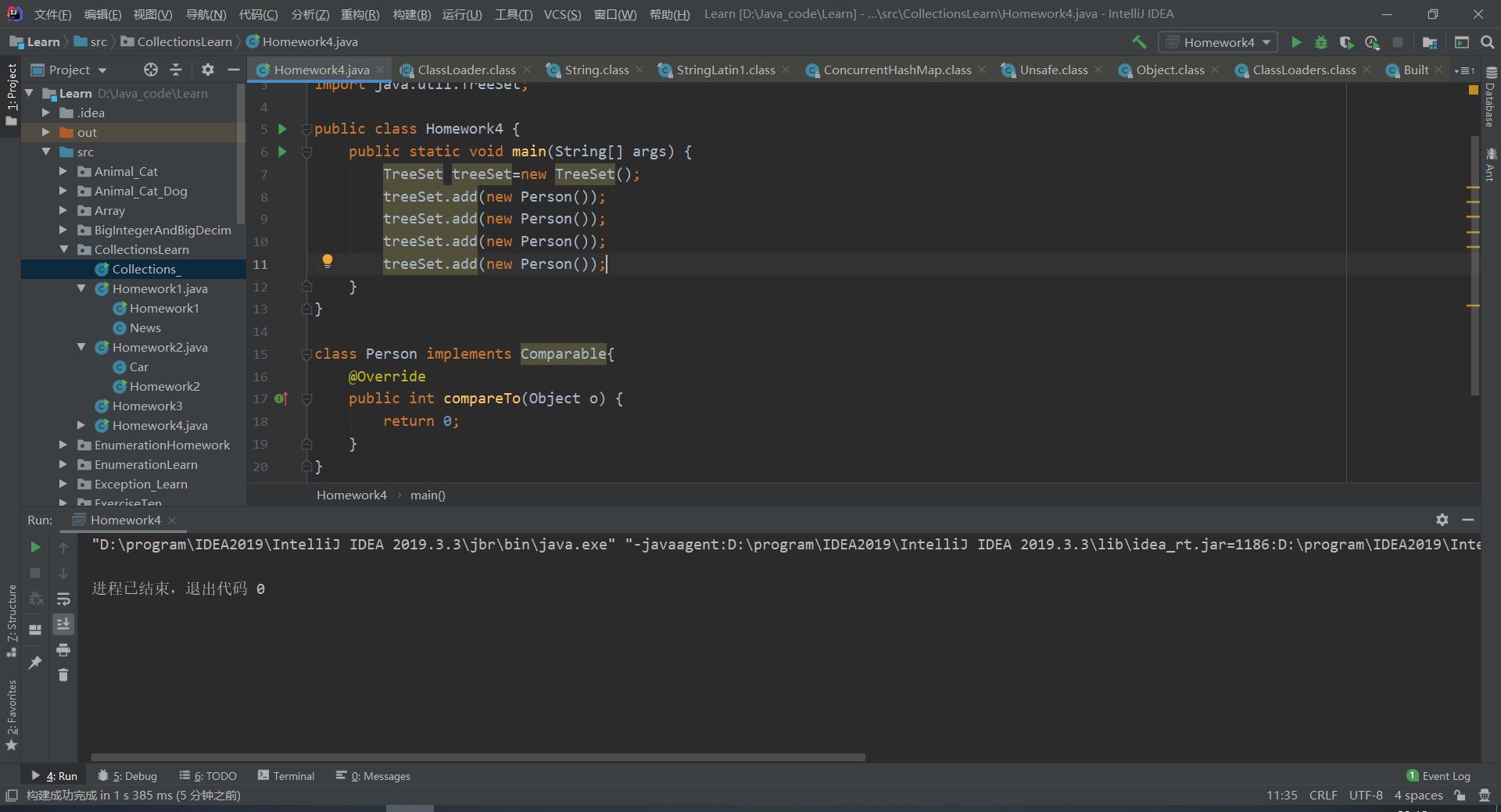Expand the Homework4.java node
Screen dimensions: 1501x812
[81, 425]
